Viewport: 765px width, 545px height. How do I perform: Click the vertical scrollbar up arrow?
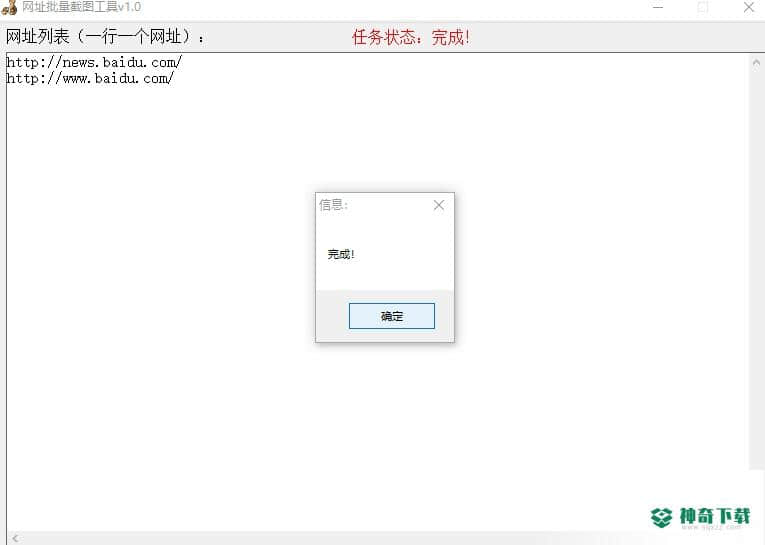tap(756, 62)
